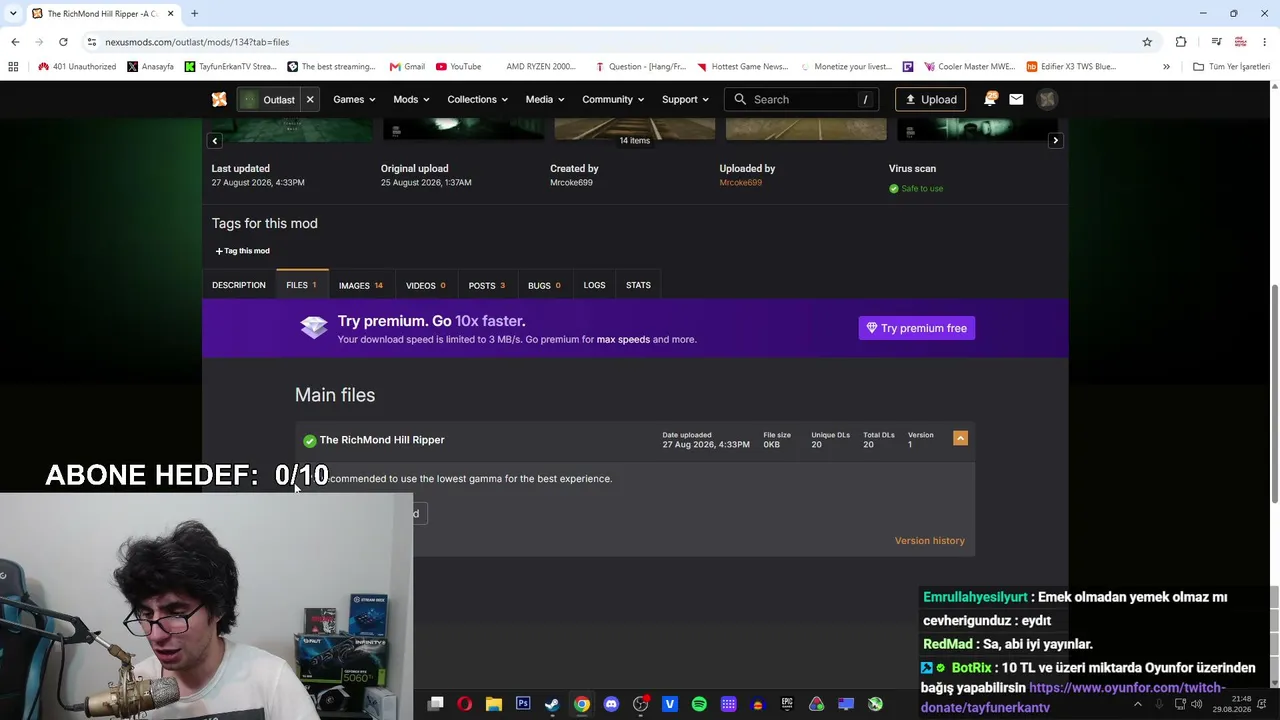Switch to the Bugs tab

(x=544, y=285)
